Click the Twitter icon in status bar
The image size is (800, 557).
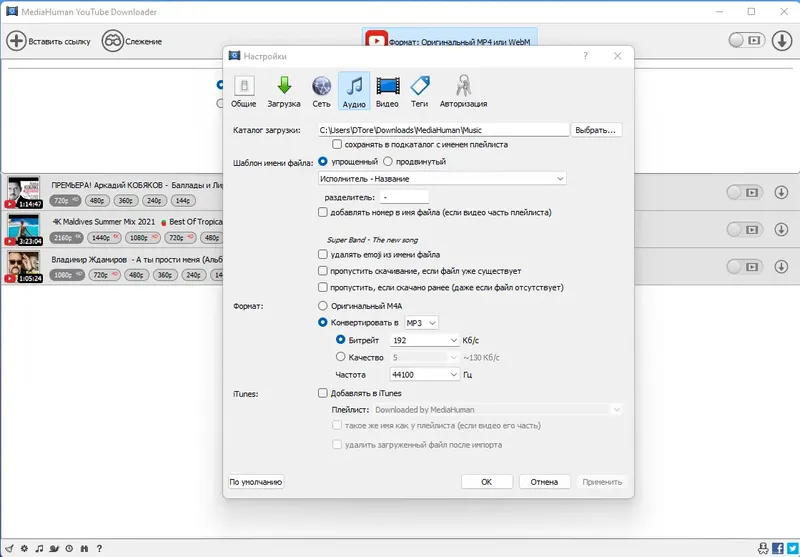point(792,548)
